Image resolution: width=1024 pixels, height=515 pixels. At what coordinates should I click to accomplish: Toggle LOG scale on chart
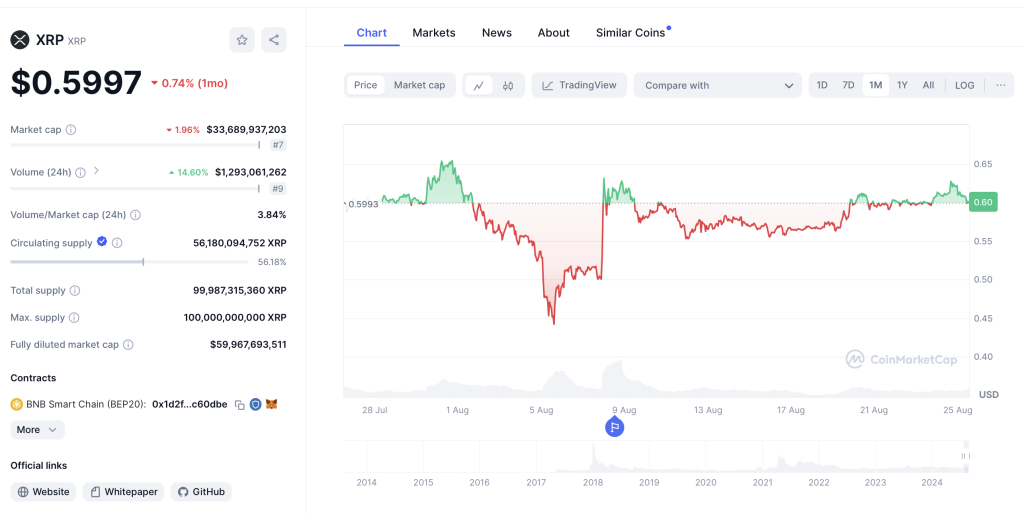click(x=965, y=86)
